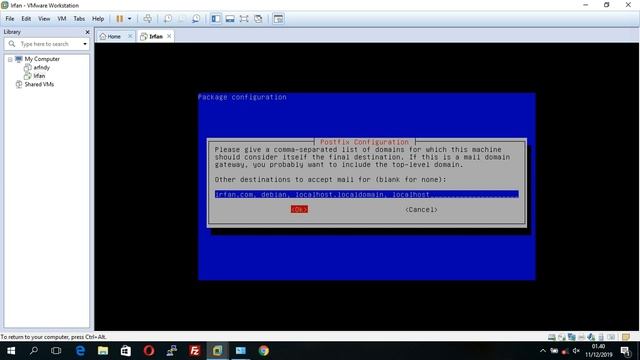640x360 pixels.
Task: Click the network adapter status bar icon
Action: (x=571, y=337)
